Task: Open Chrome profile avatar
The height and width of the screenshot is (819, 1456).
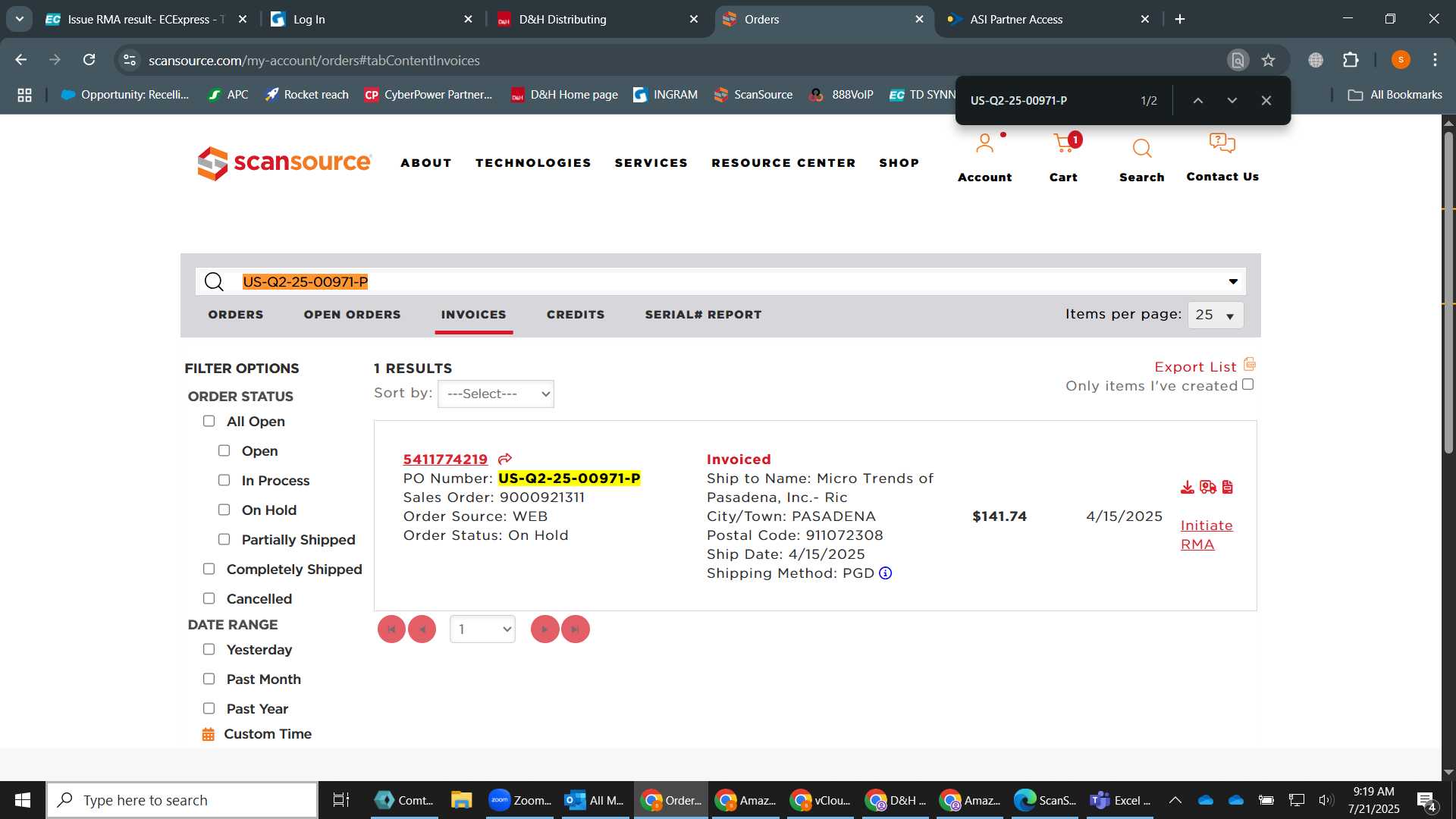Action: coord(1401,60)
